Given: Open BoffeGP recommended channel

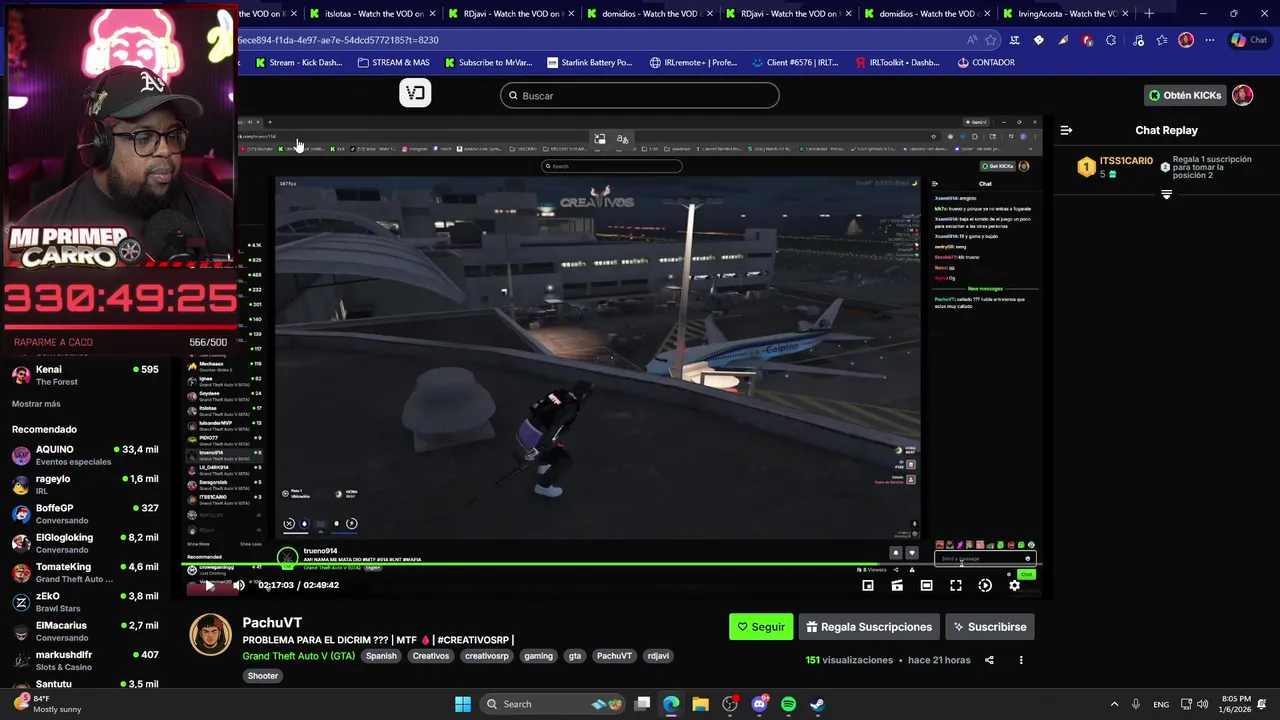Looking at the screenshot, I should 85,513.
